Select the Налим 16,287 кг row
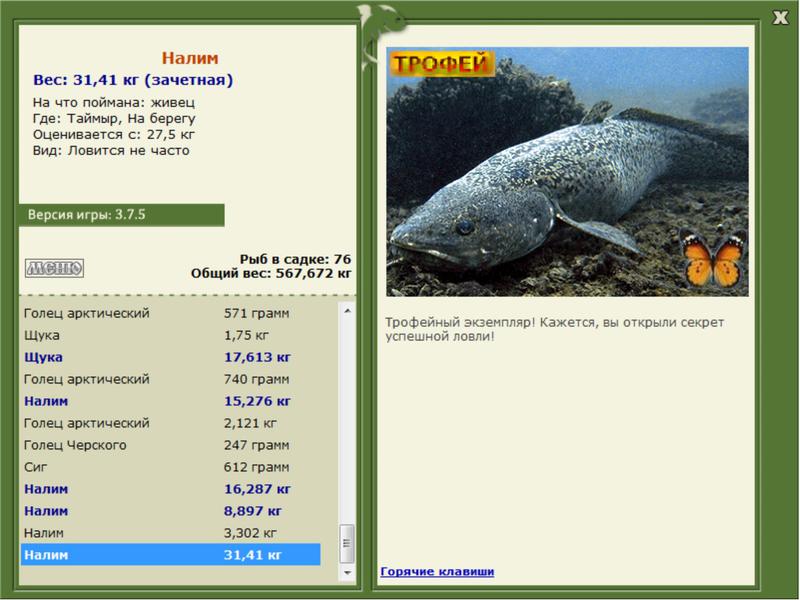Viewport: 800px width, 600px height. [x=171, y=489]
